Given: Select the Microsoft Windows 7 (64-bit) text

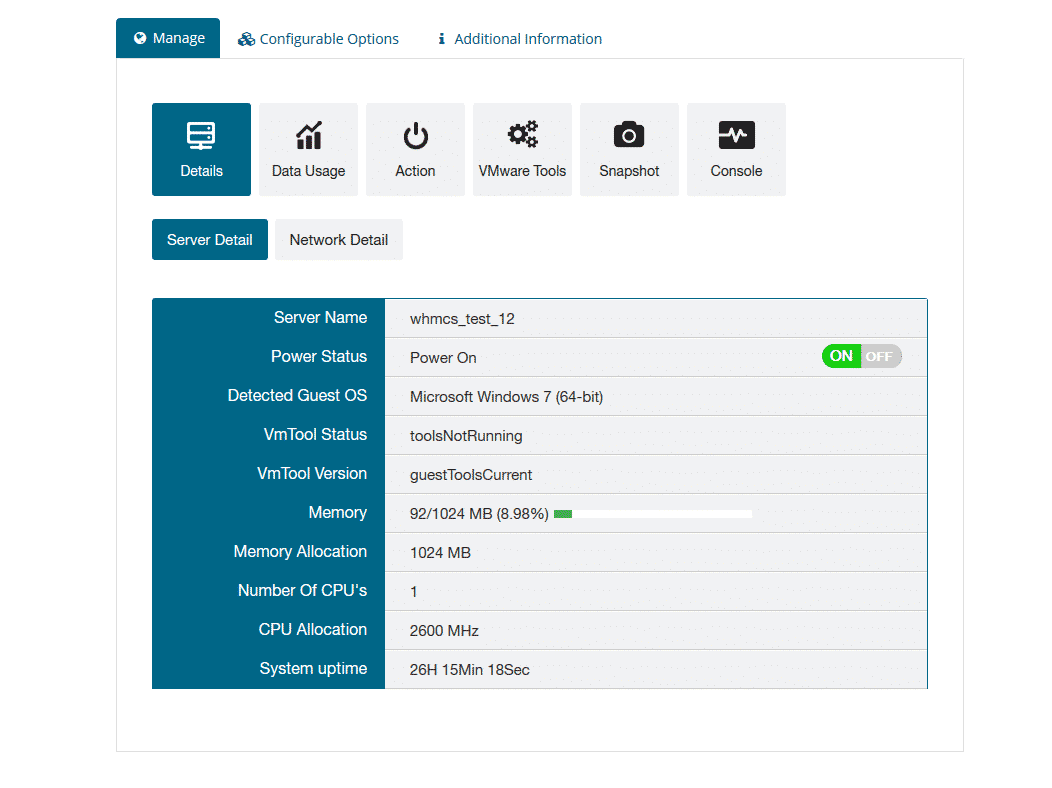Looking at the screenshot, I should coord(506,397).
